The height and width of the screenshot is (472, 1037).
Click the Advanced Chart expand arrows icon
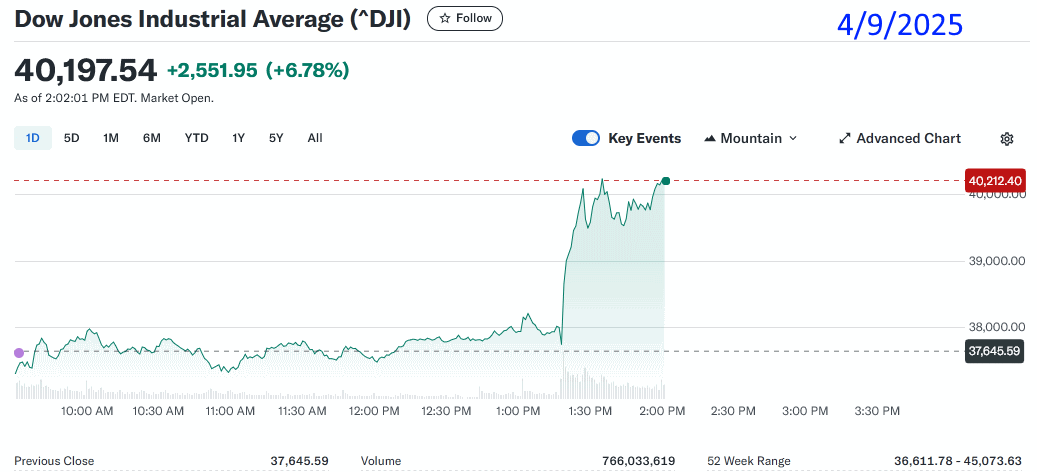pos(844,139)
